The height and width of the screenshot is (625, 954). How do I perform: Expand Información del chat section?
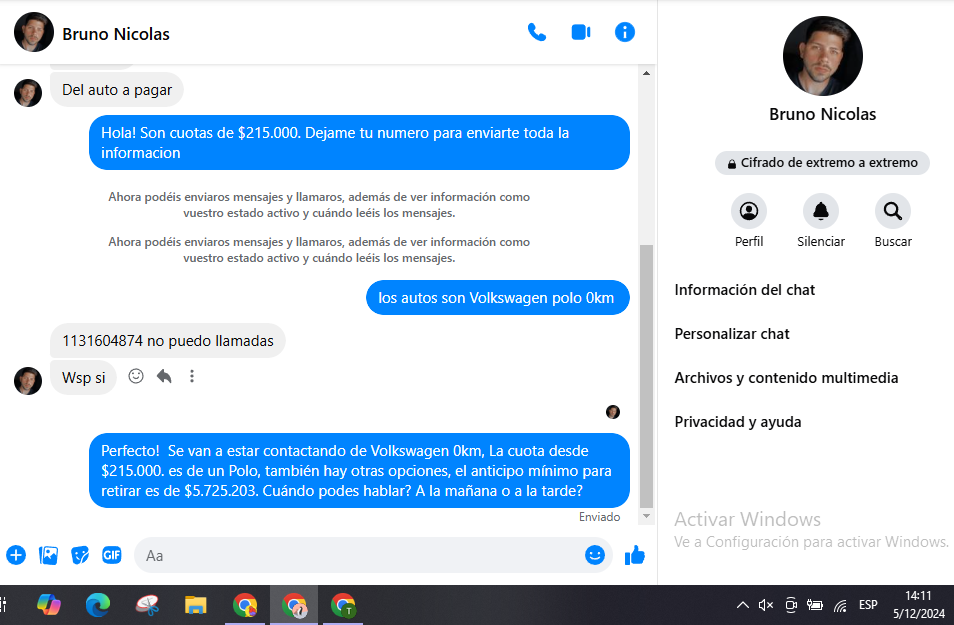[745, 290]
